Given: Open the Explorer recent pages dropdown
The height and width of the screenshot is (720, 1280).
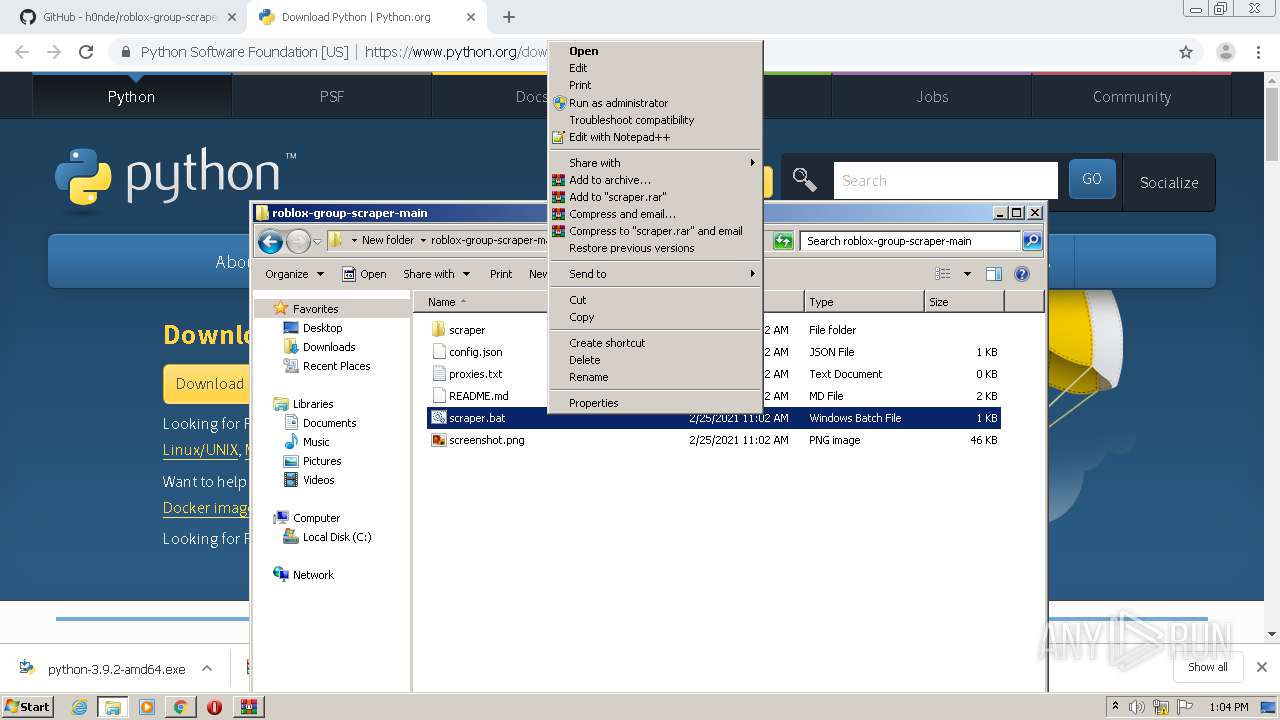Looking at the screenshot, I should pyautogui.click(x=317, y=241).
